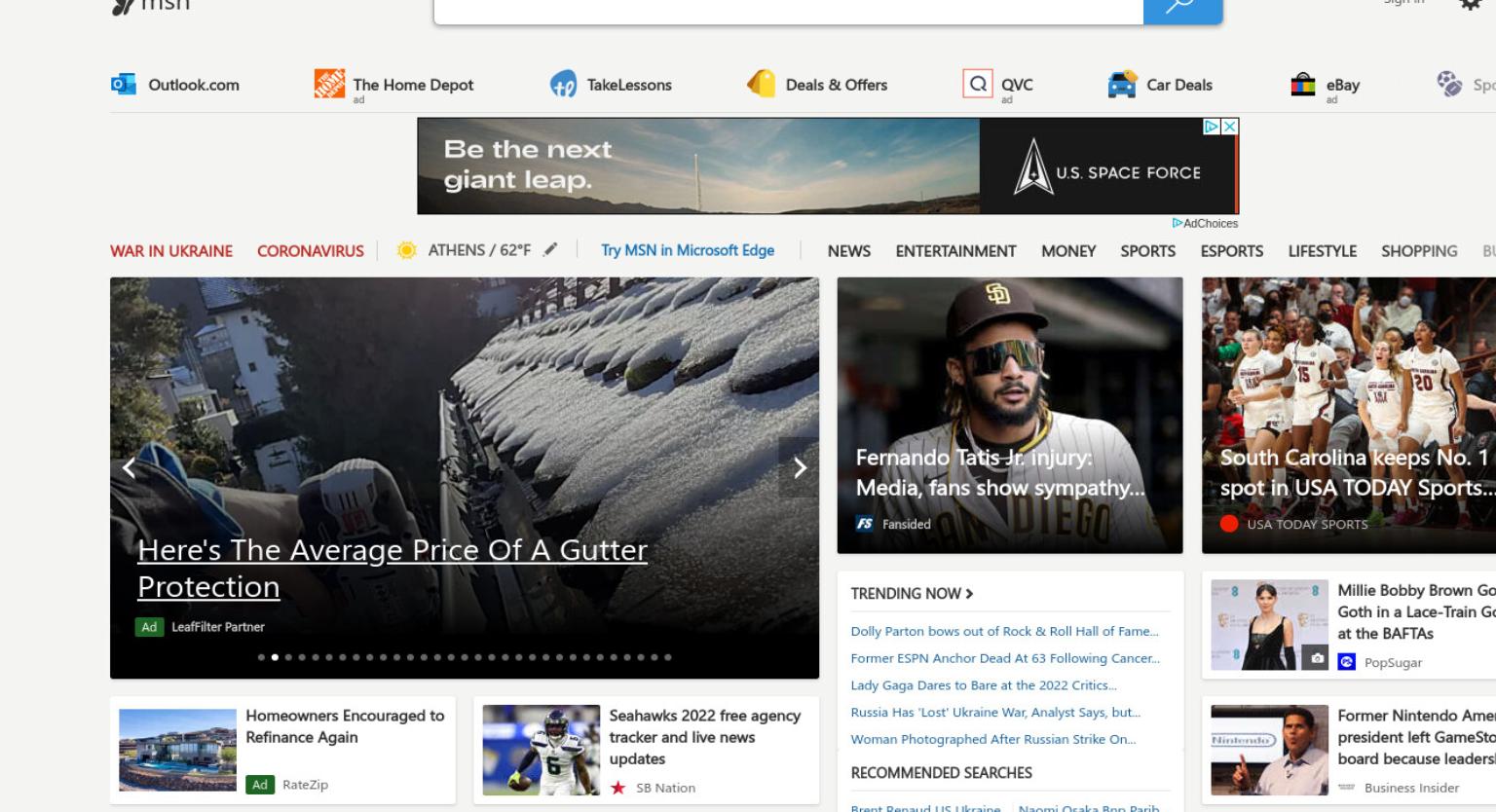Select the NEWS tab

point(849,251)
